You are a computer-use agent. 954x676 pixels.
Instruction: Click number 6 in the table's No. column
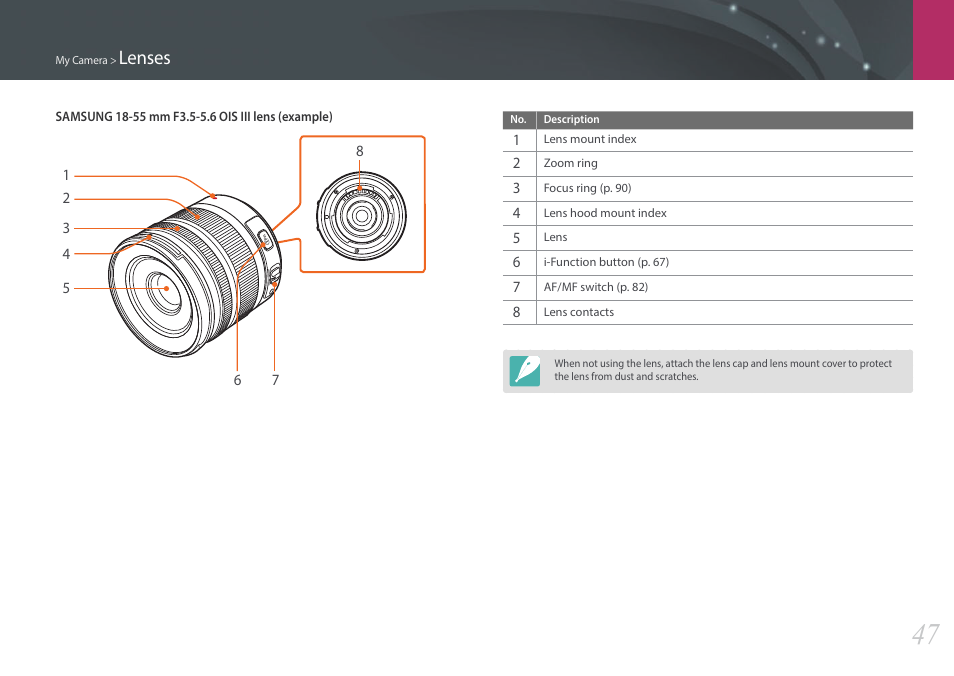pyautogui.click(x=517, y=262)
